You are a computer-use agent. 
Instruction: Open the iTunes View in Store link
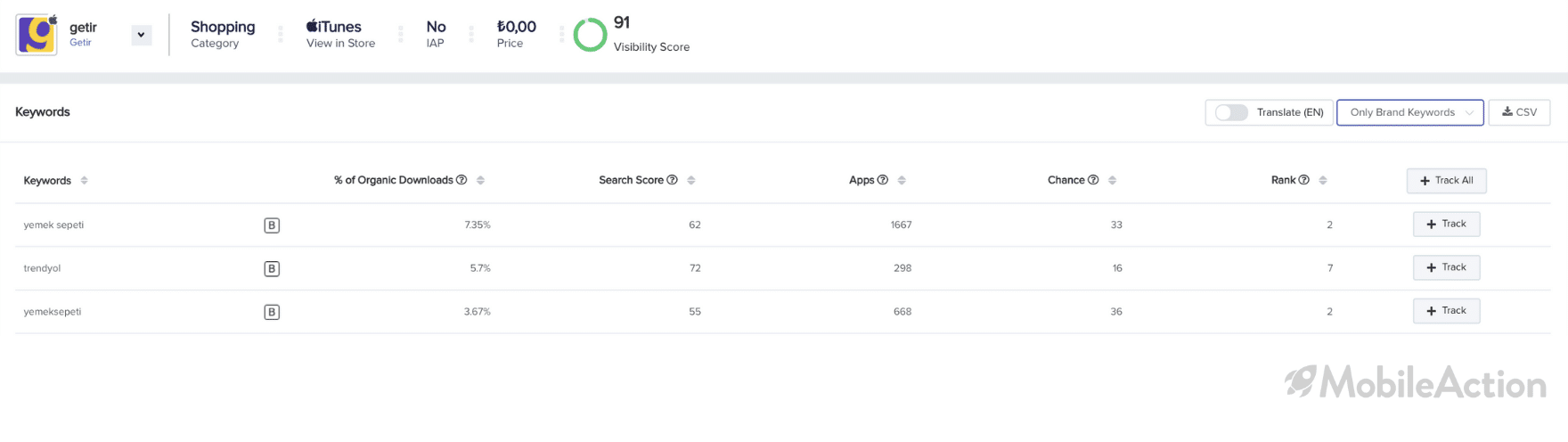[340, 35]
